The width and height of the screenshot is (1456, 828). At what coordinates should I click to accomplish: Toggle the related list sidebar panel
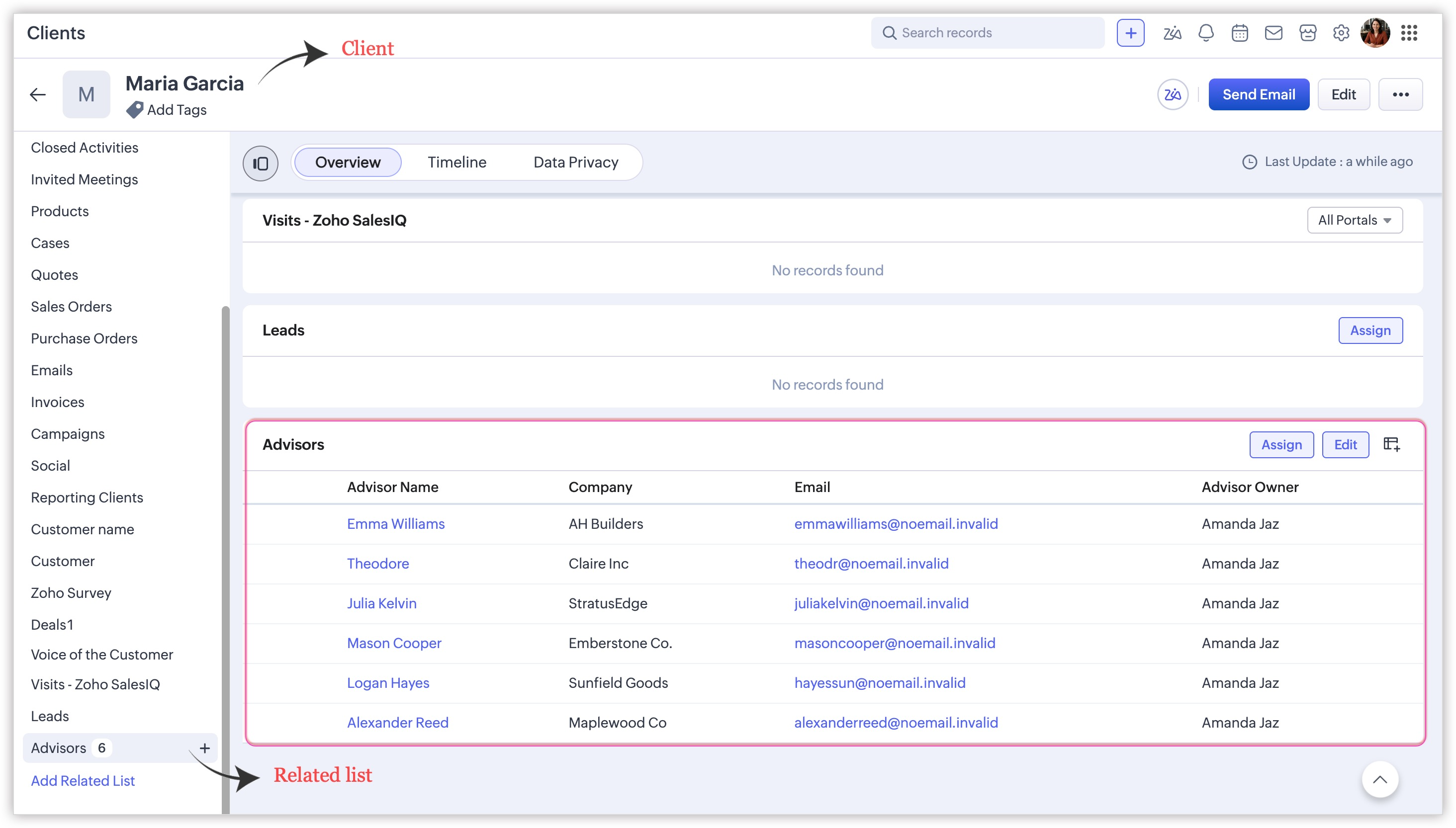[x=260, y=163]
